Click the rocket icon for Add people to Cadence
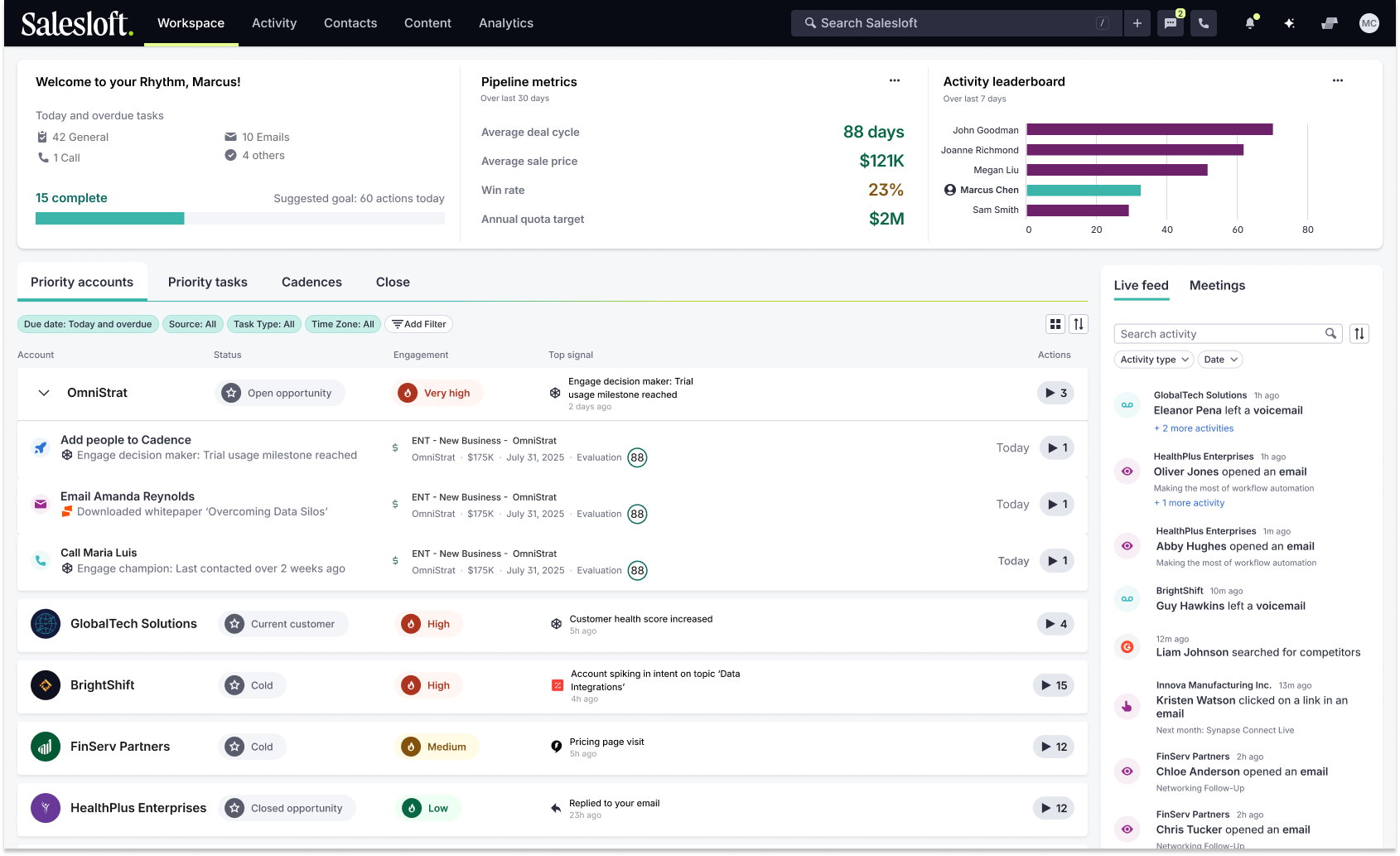Viewport: 1400px width, 856px height. pyautogui.click(x=40, y=447)
